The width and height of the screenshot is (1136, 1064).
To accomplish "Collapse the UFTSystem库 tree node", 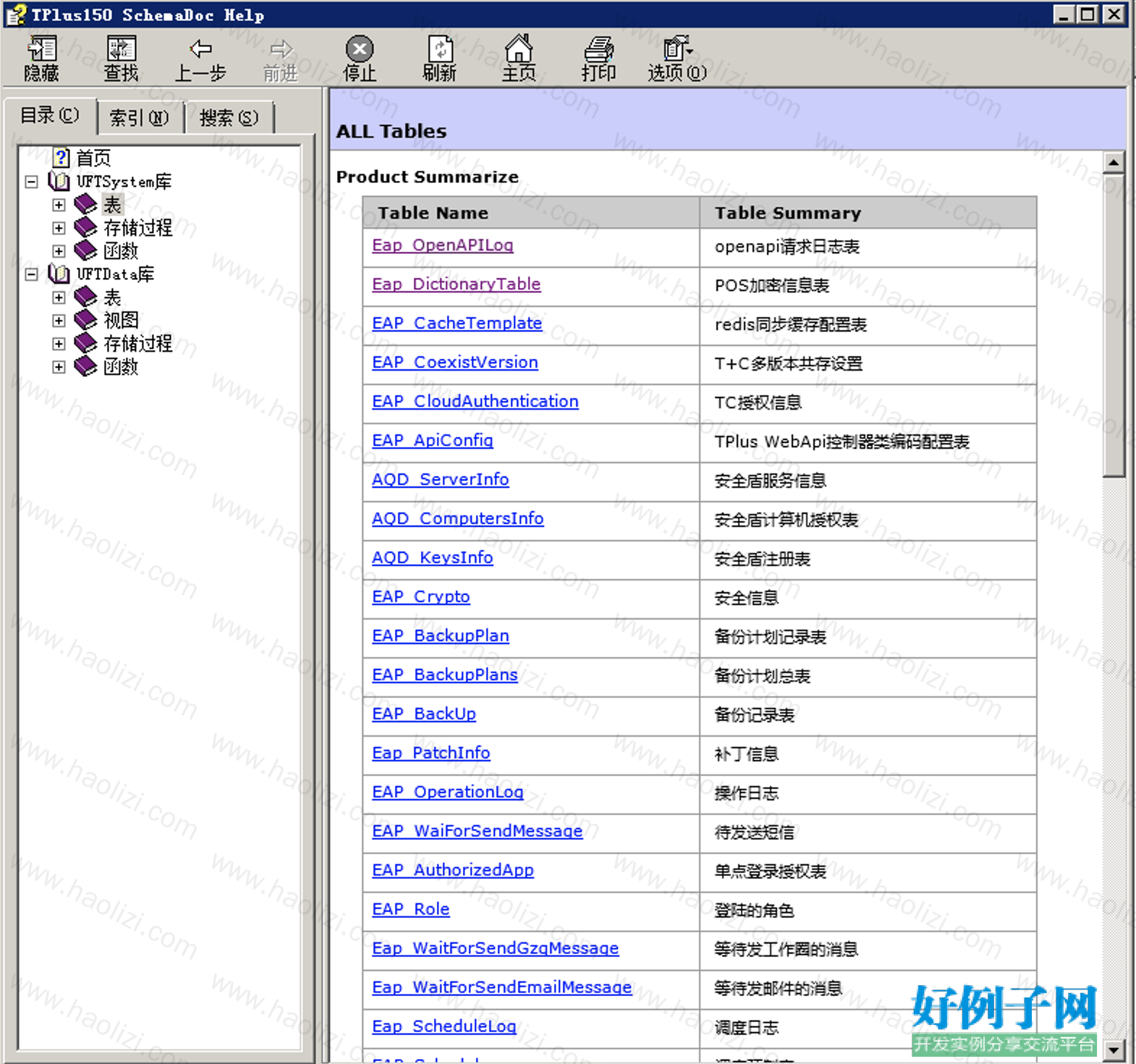I will pos(31,182).
